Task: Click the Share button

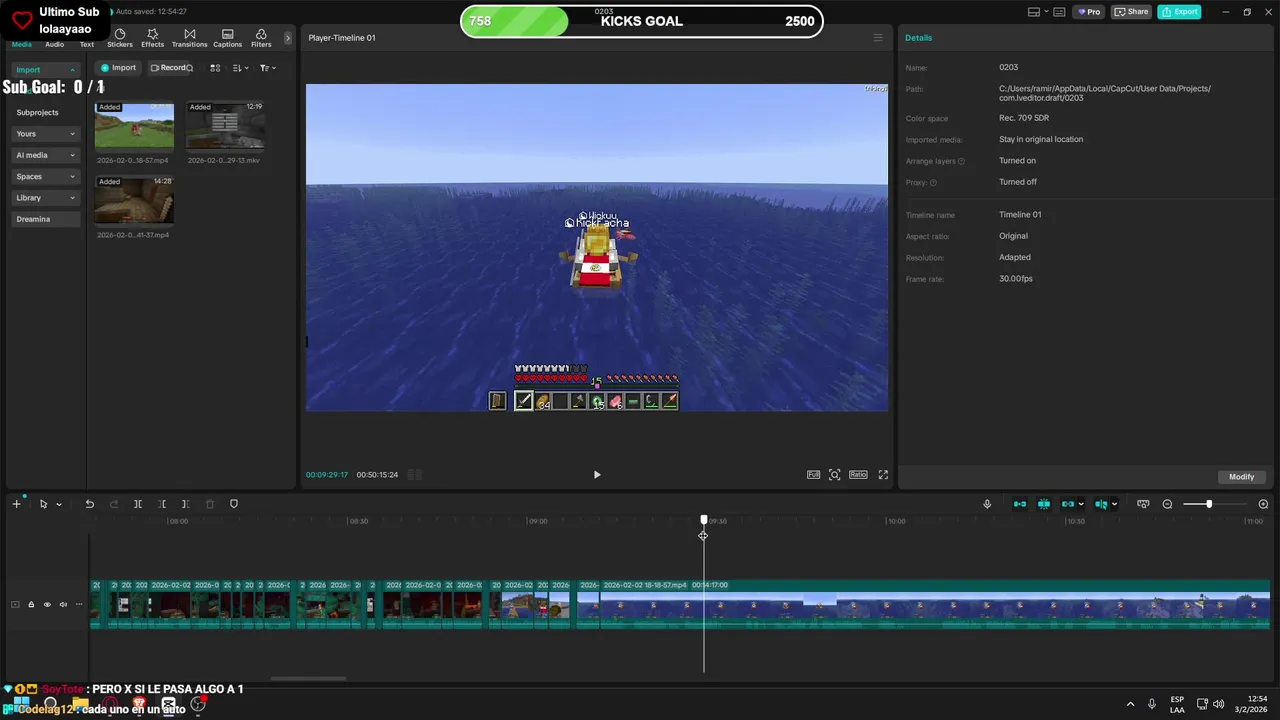Action: pyautogui.click(x=1132, y=12)
